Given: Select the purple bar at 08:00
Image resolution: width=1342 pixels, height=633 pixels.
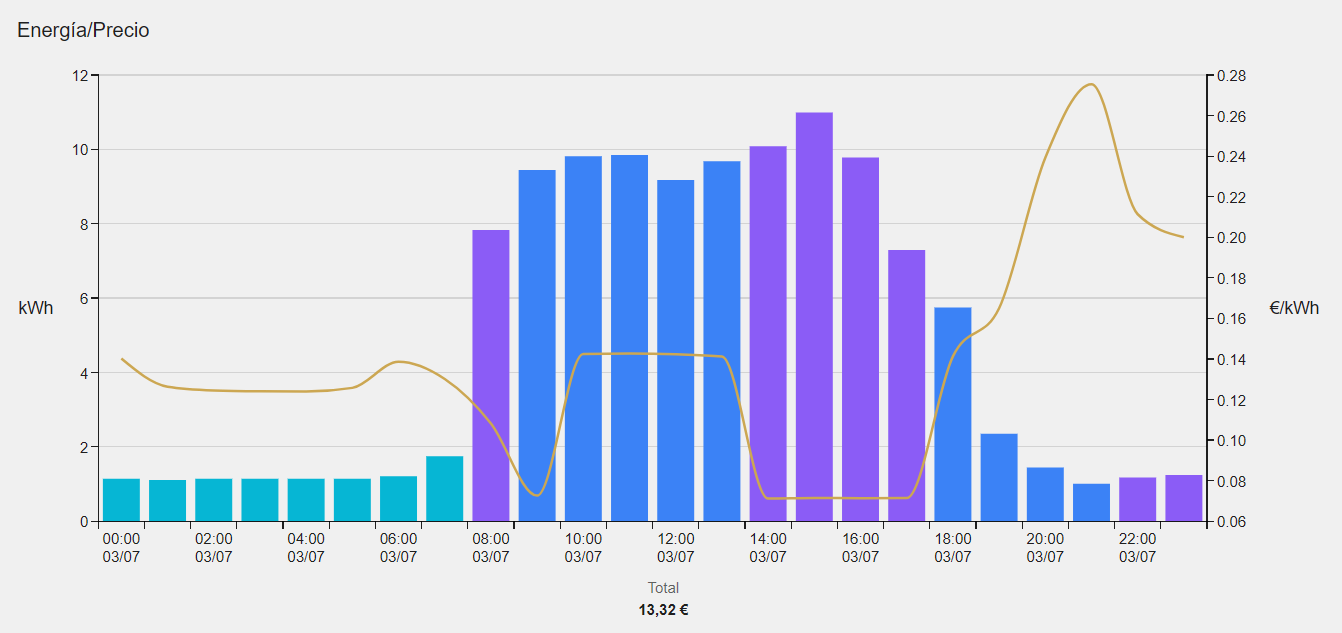Looking at the screenshot, I should 491,376.
